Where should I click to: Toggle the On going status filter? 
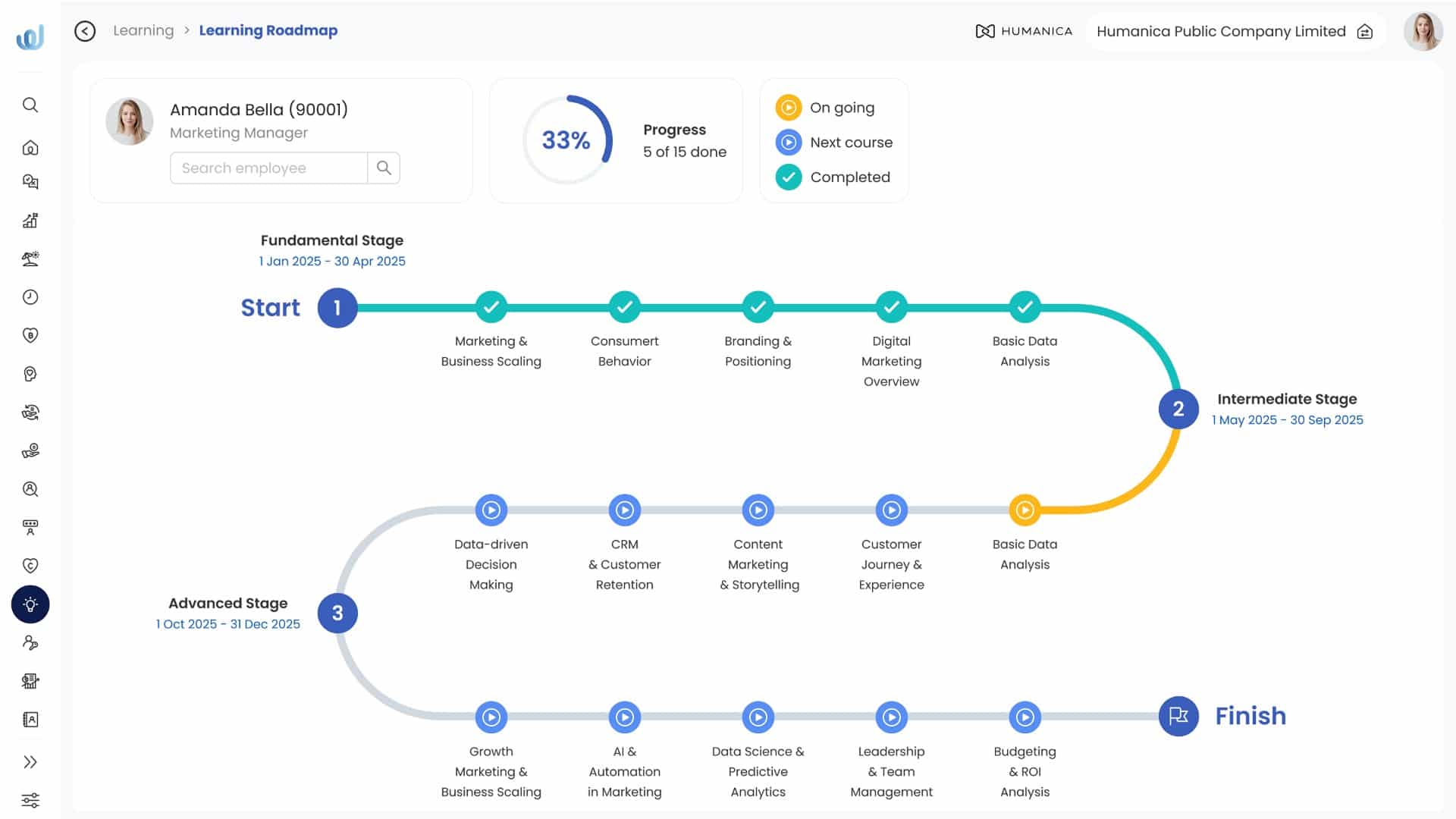pyautogui.click(x=788, y=107)
